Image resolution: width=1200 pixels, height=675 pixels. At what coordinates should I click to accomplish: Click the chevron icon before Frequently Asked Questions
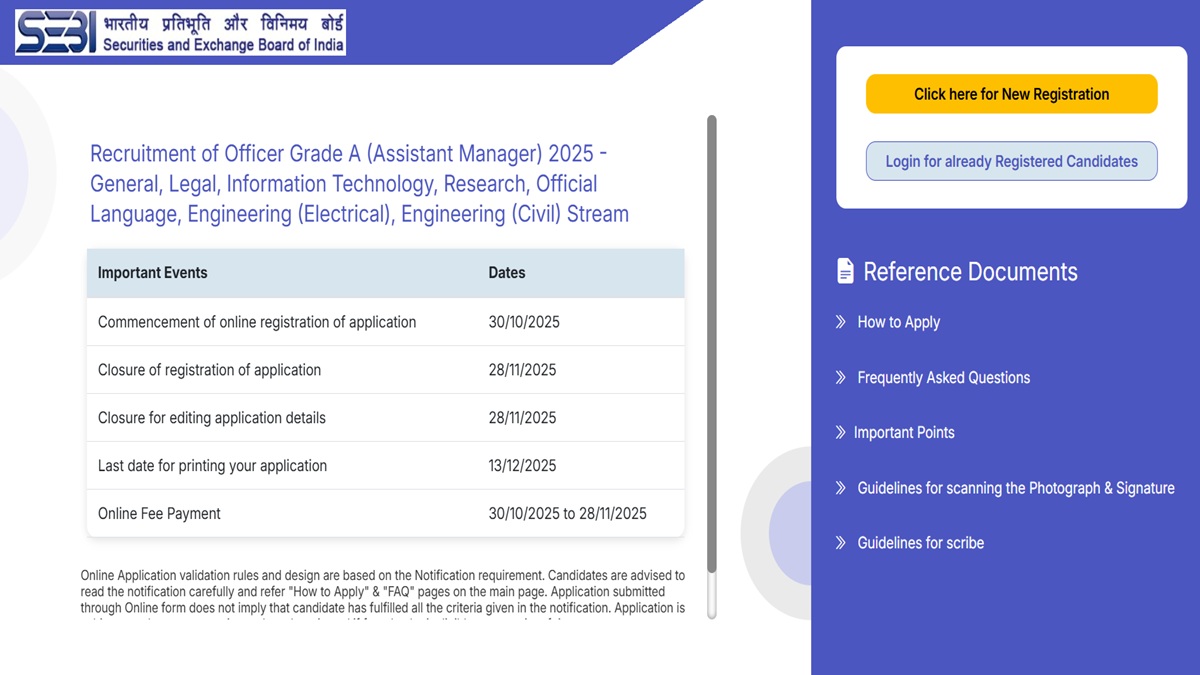840,377
